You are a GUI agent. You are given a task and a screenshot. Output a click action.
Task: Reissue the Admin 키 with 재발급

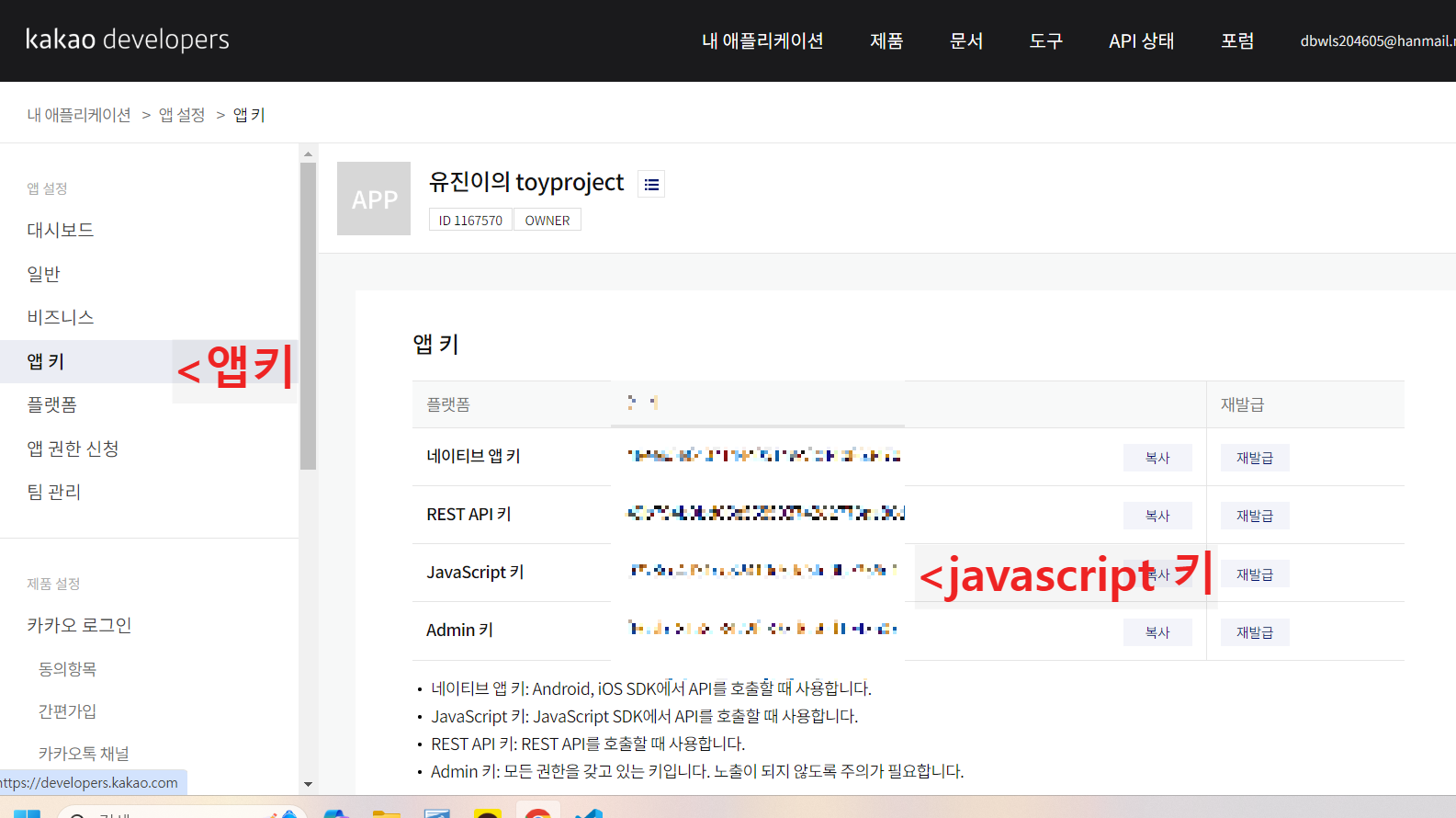point(1255,632)
